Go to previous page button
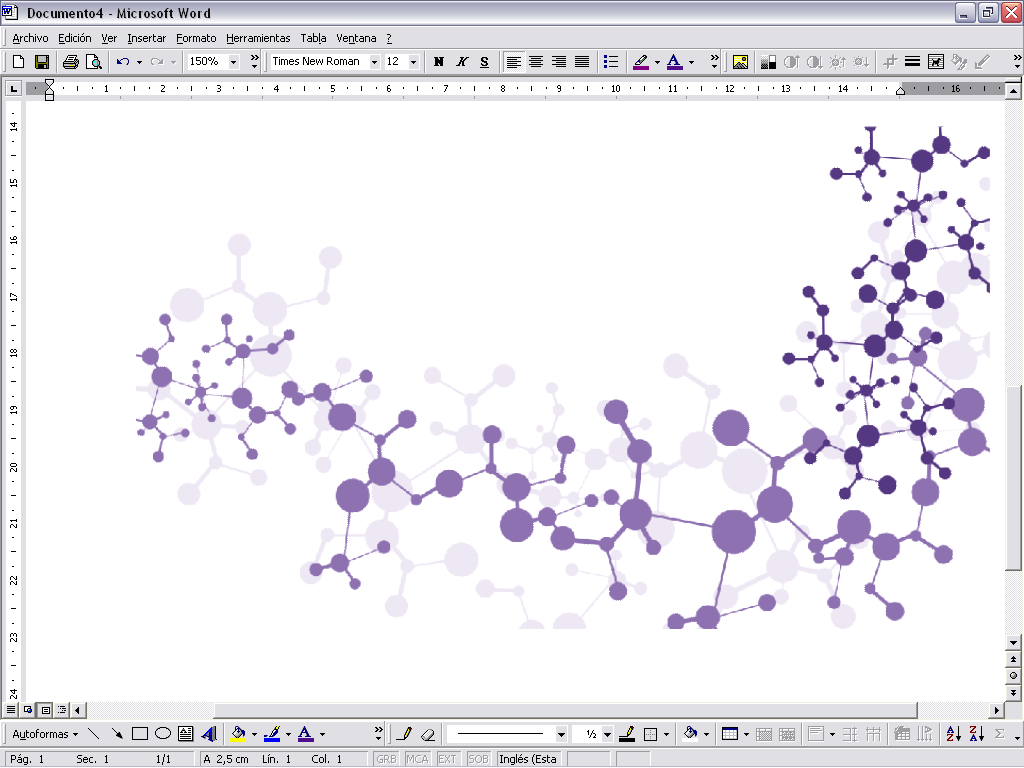This screenshot has height=768, width=1024. (x=1013, y=660)
